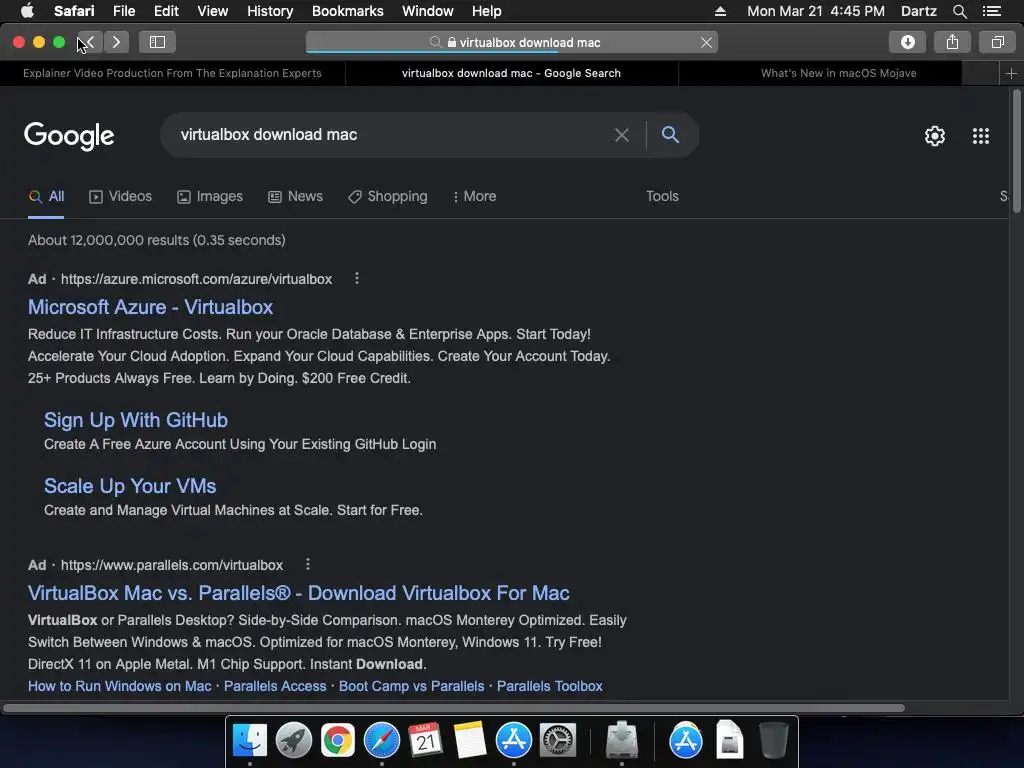1024x768 pixels.
Task: Open the search Tools options
Action: pyautogui.click(x=662, y=197)
